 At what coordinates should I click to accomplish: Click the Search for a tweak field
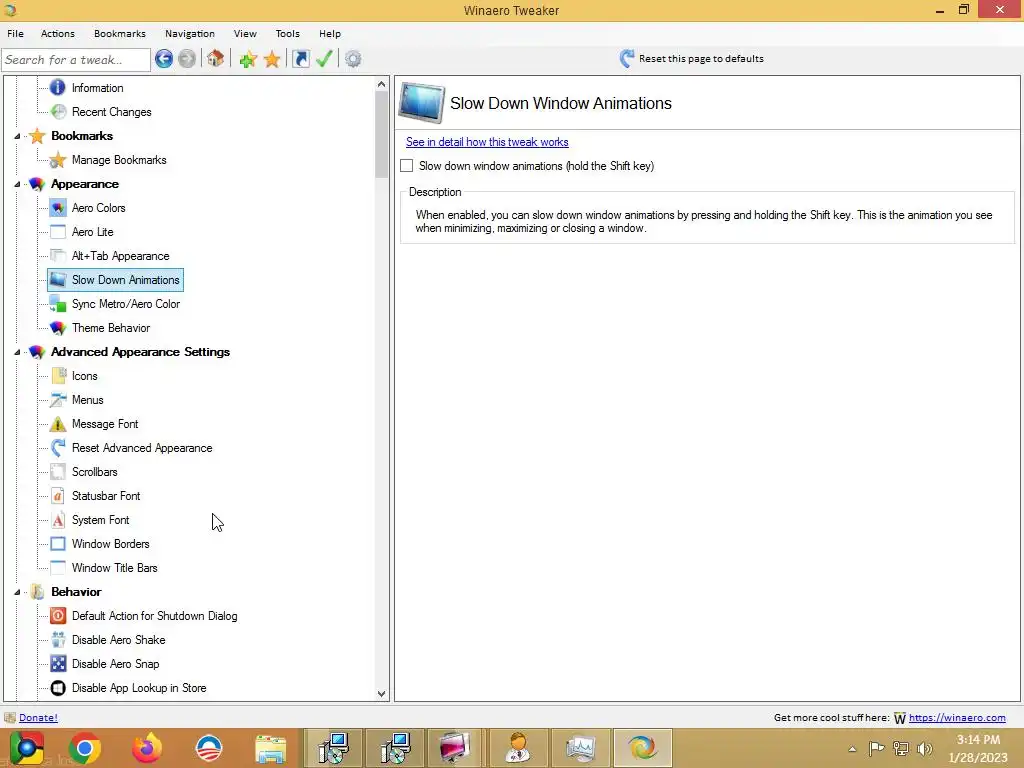pos(76,59)
